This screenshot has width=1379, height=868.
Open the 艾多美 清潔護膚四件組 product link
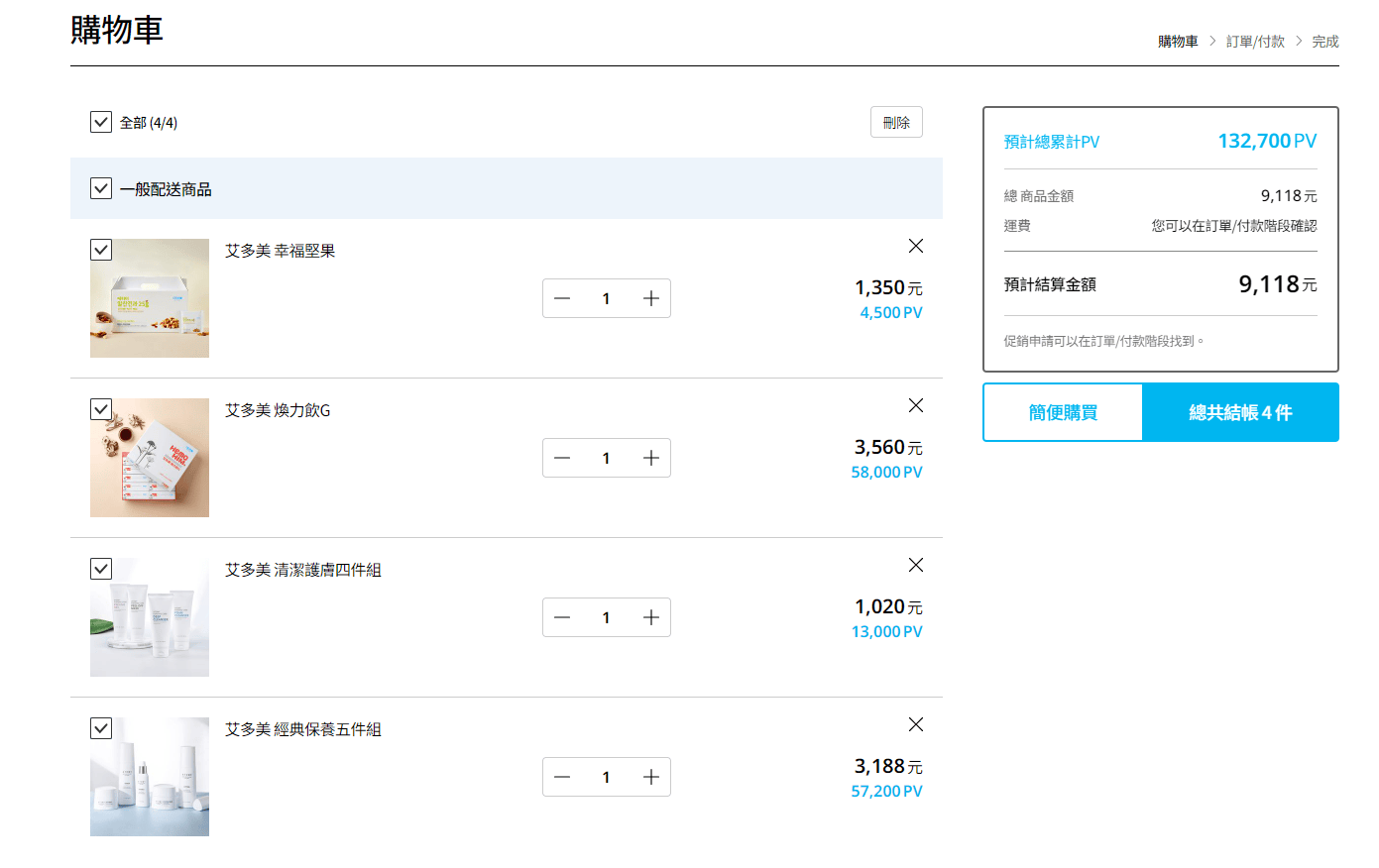pos(302,570)
